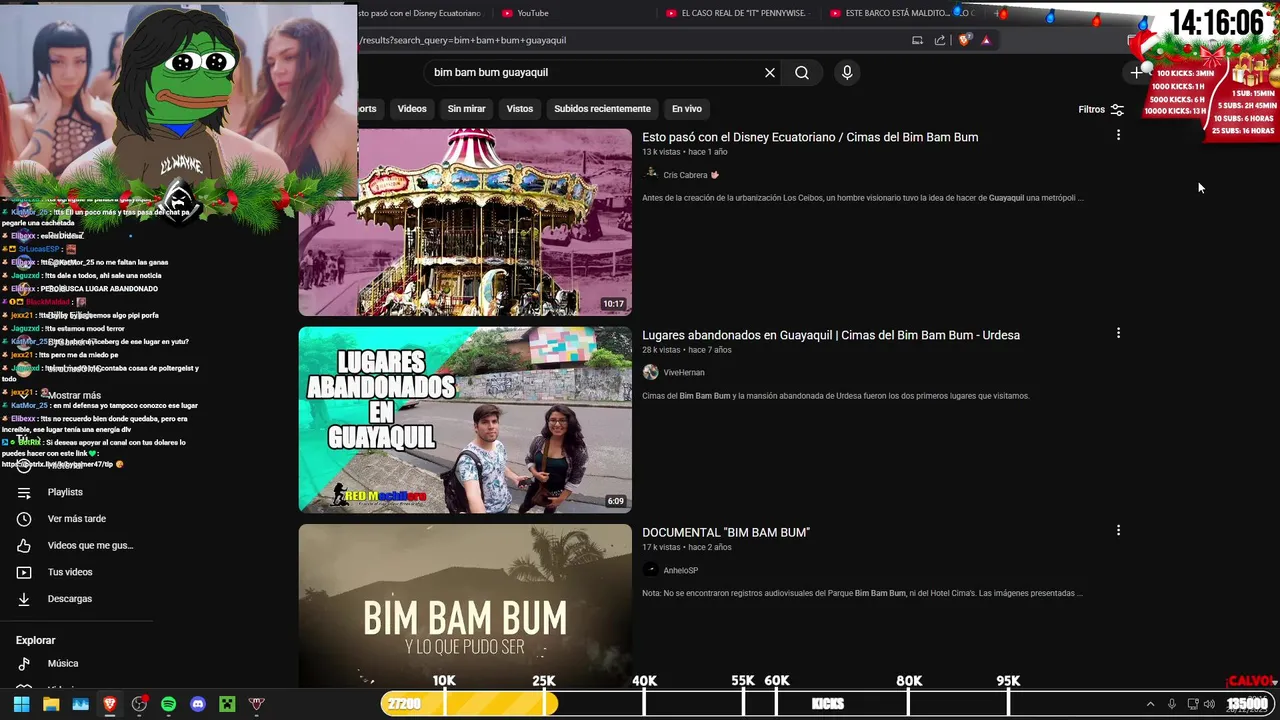The height and width of the screenshot is (720, 1280).
Task: Open Brave browser from the taskbar
Action: (109, 704)
